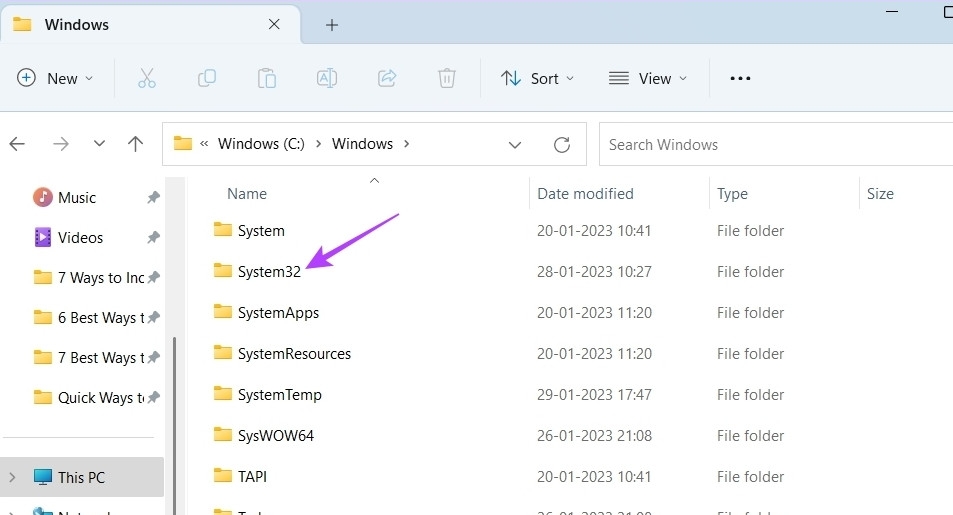Viewport: 953px width, 515px height.
Task: Open the View dropdown menu
Action: point(648,78)
